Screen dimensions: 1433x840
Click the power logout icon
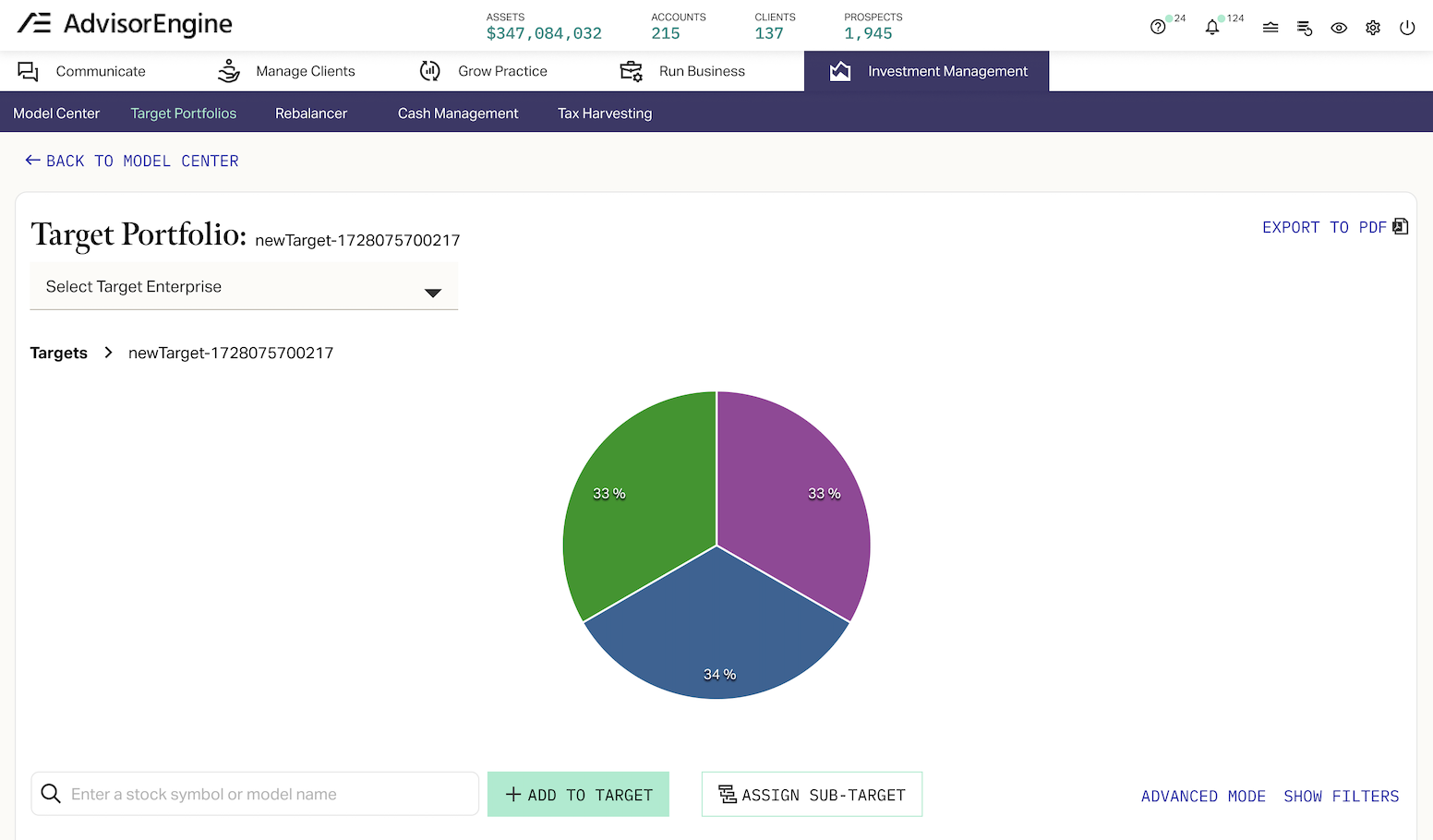point(1407,28)
